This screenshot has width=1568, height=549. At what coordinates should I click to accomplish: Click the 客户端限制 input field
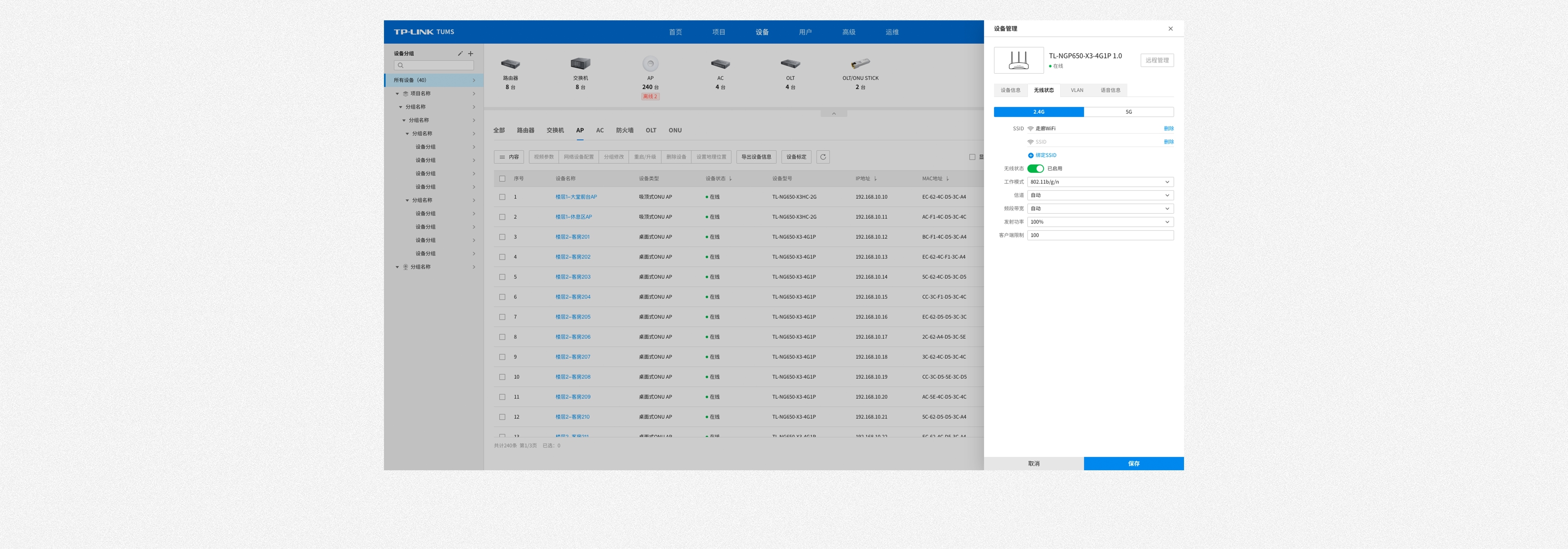[1100, 235]
